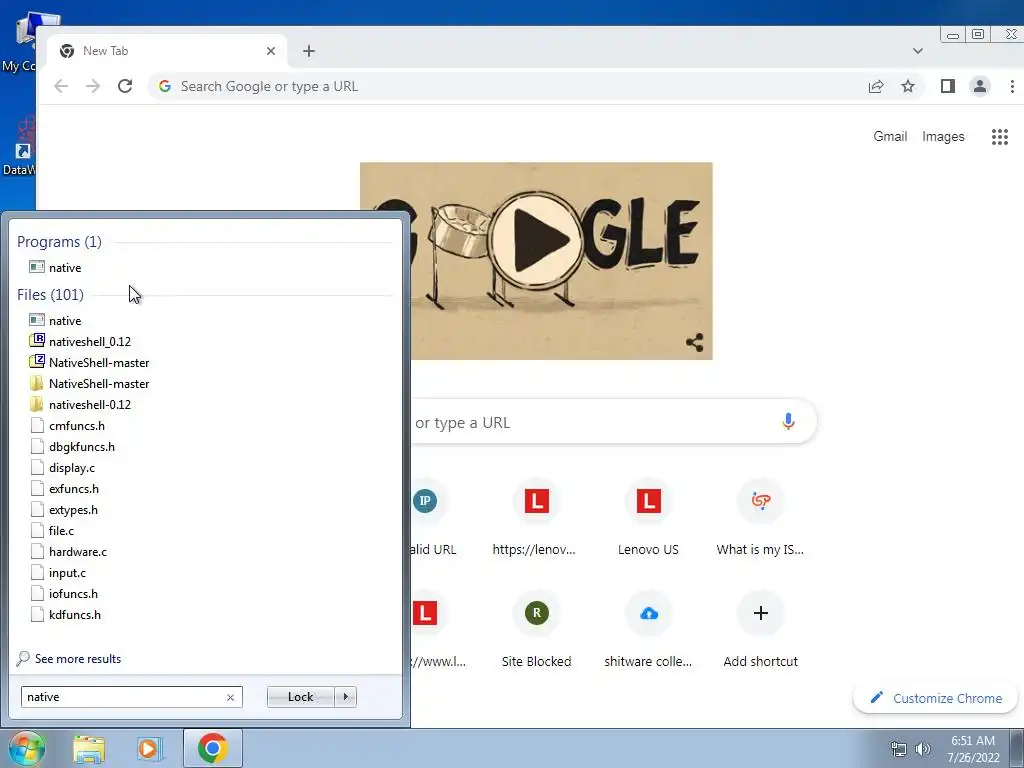Toggle Chrome side panel
The height and width of the screenshot is (768, 1024).
pos(948,86)
